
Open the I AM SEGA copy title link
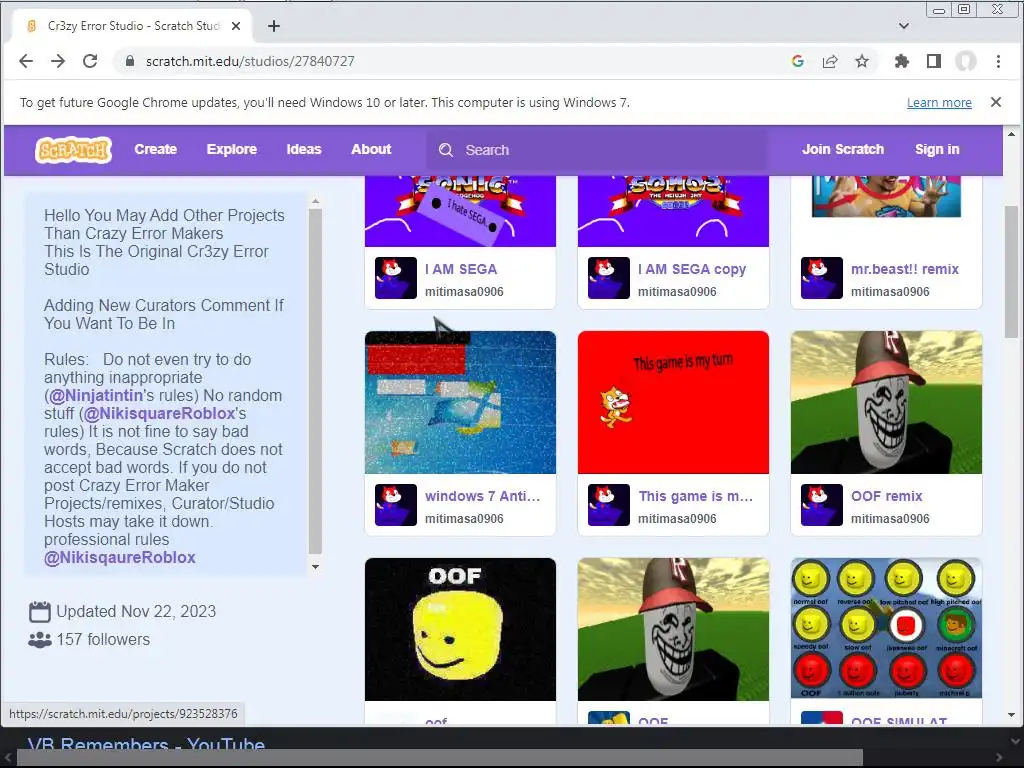692,269
